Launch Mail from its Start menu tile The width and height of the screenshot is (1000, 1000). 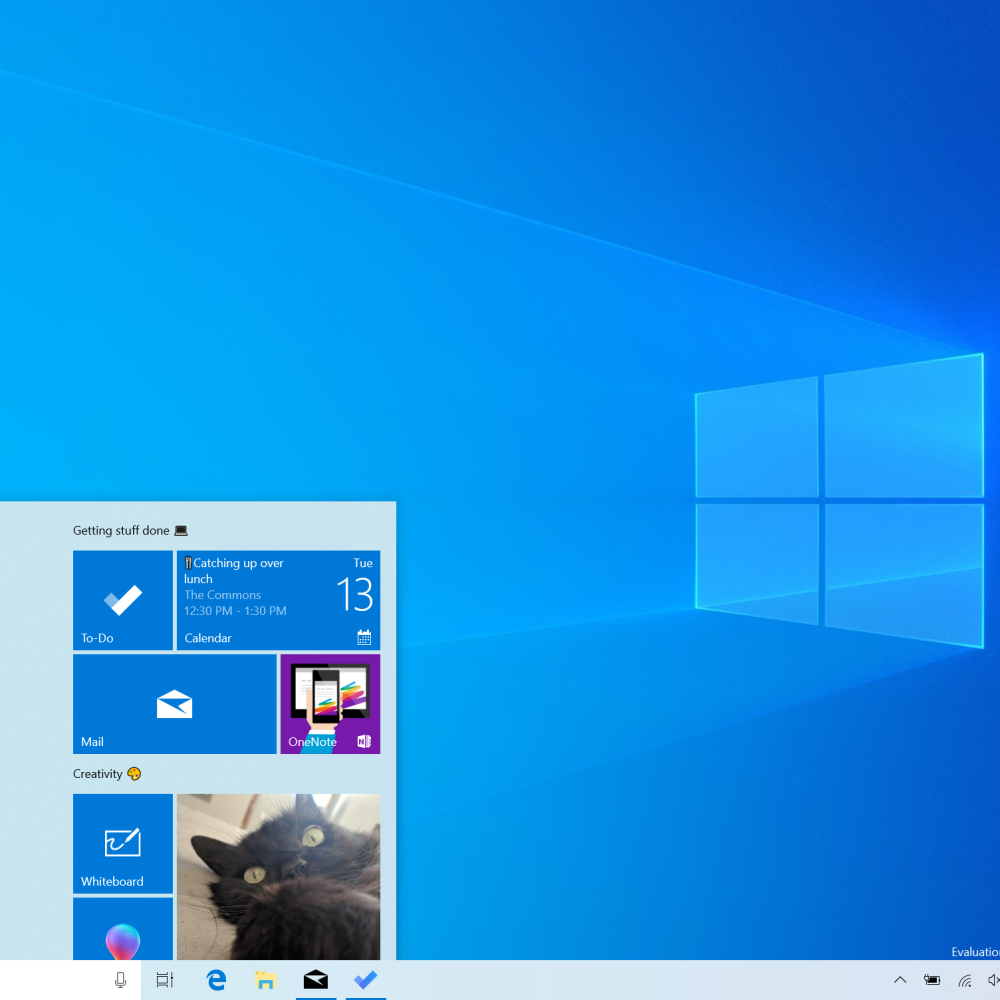174,704
